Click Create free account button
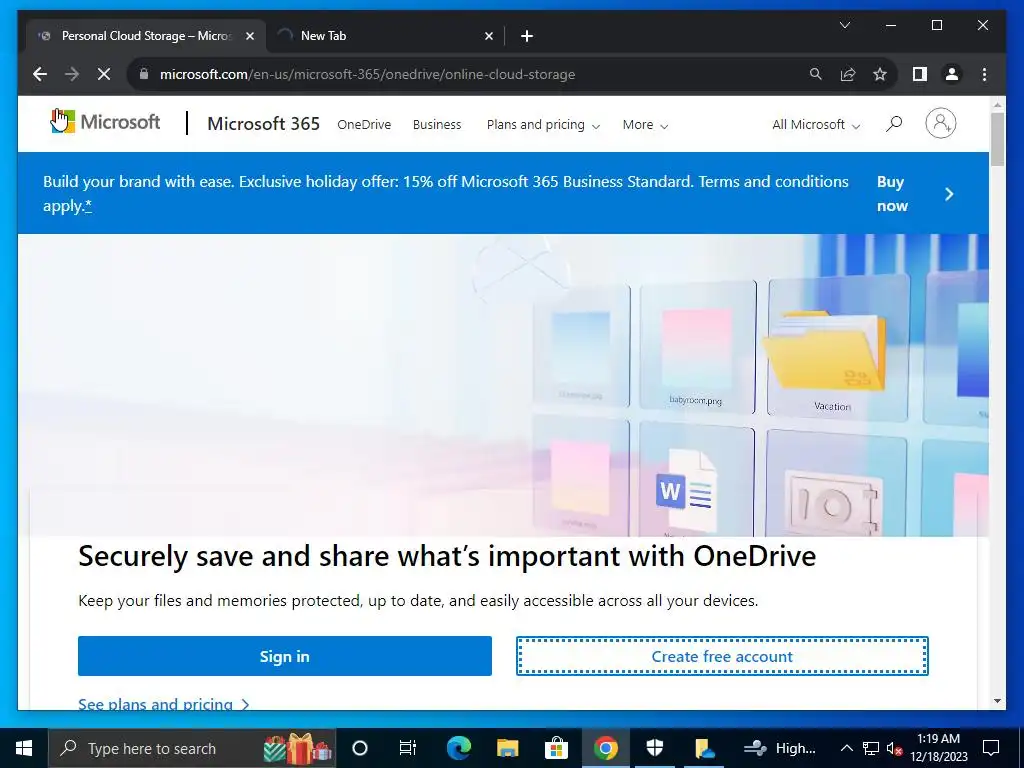The height and width of the screenshot is (768, 1024). 722,656
